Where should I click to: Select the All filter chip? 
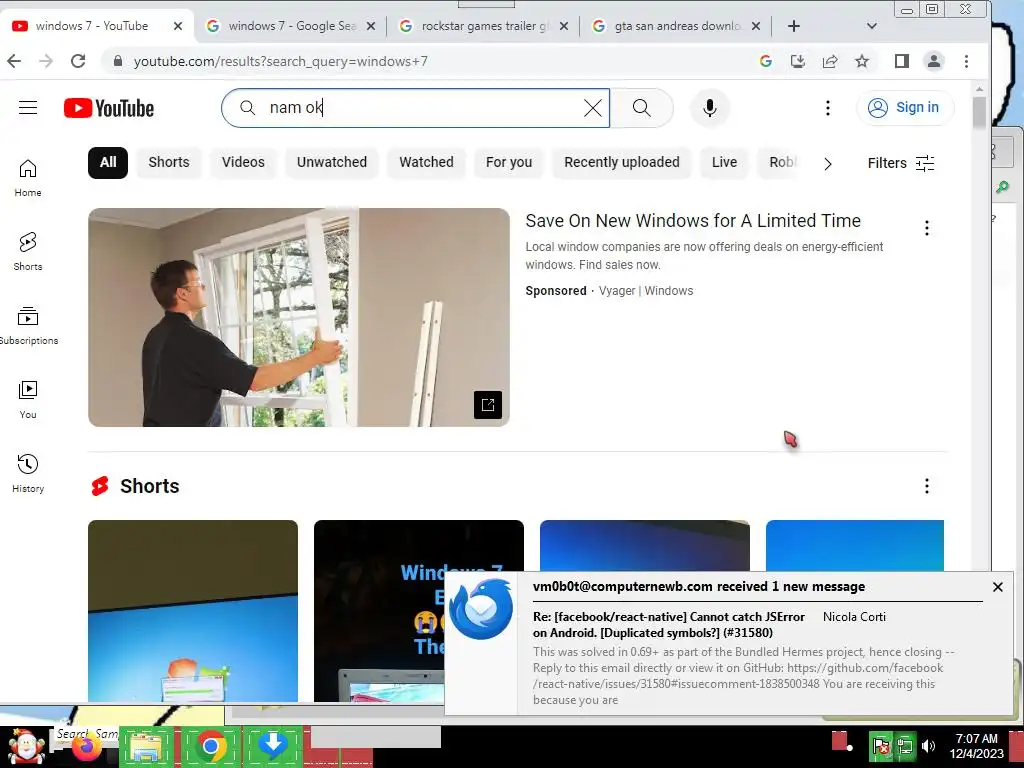pos(108,163)
